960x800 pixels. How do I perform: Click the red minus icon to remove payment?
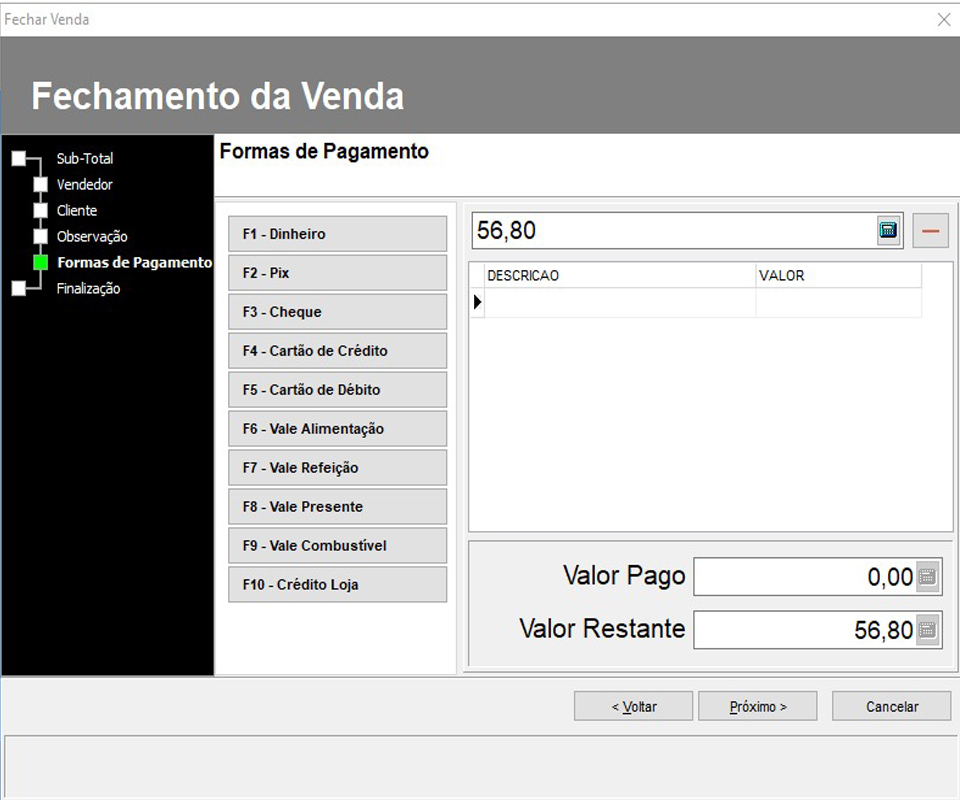[930, 229]
